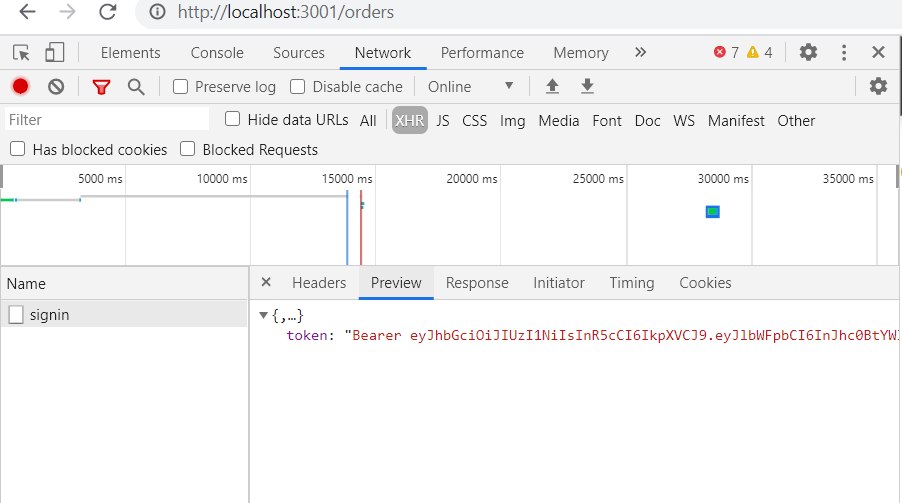Open the Performance tab
Screen dimensions: 902x503
pyautogui.click(x=482, y=52)
